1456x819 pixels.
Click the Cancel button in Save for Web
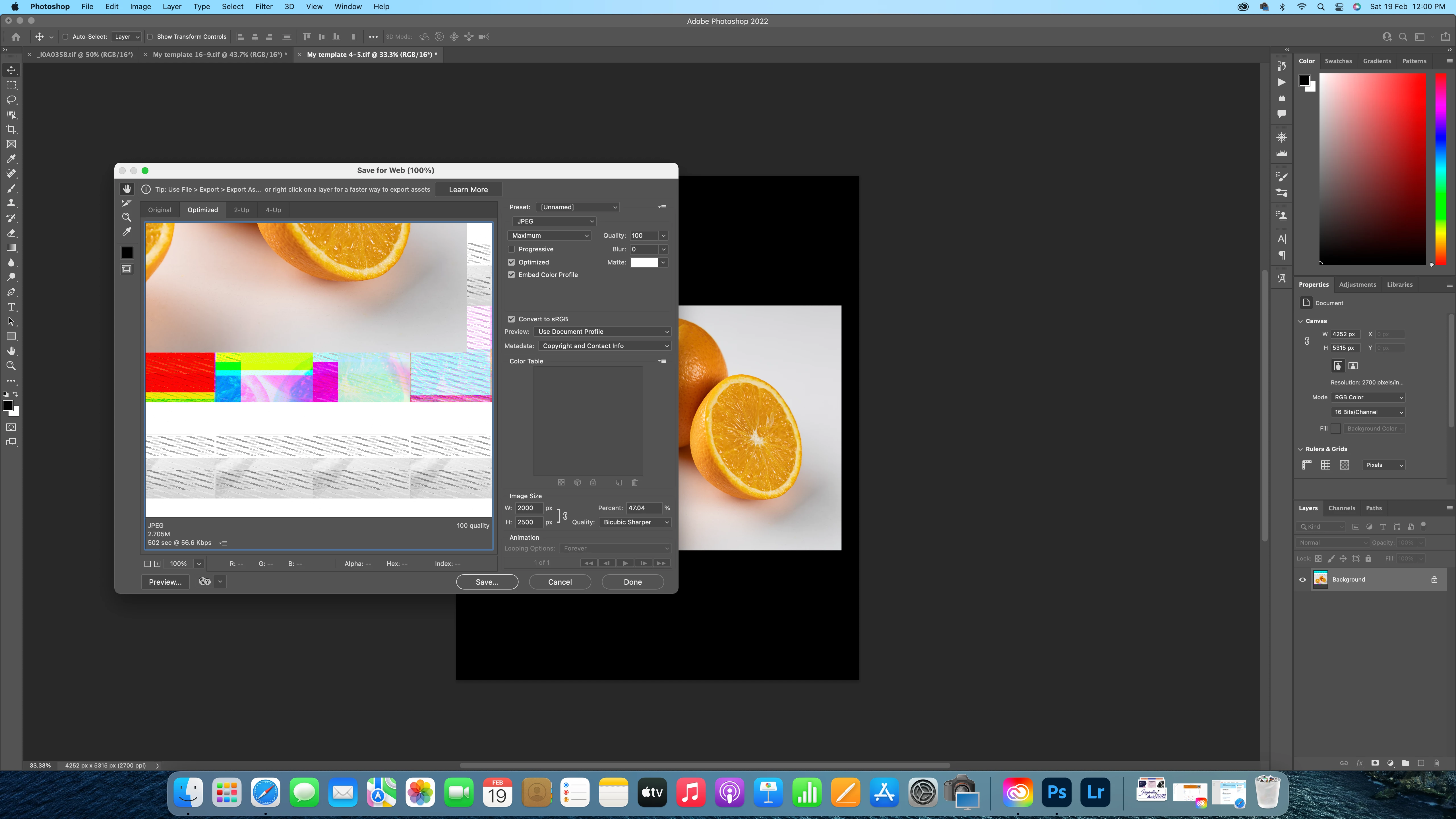[x=560, y=582]
